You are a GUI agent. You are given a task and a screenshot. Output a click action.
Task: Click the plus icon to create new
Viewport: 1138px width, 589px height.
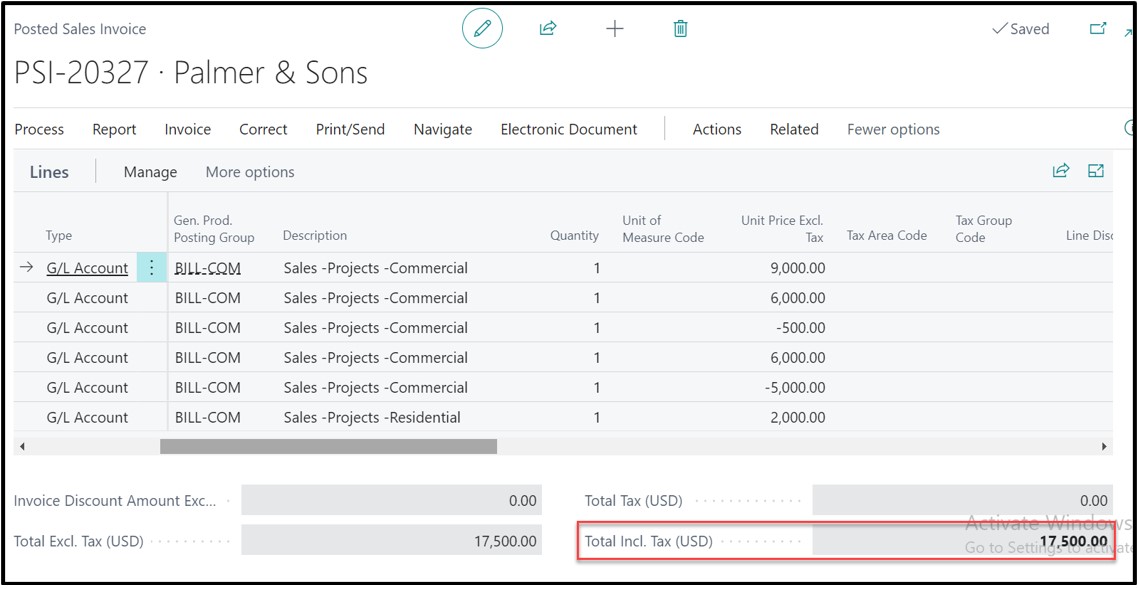pos(614,29)
